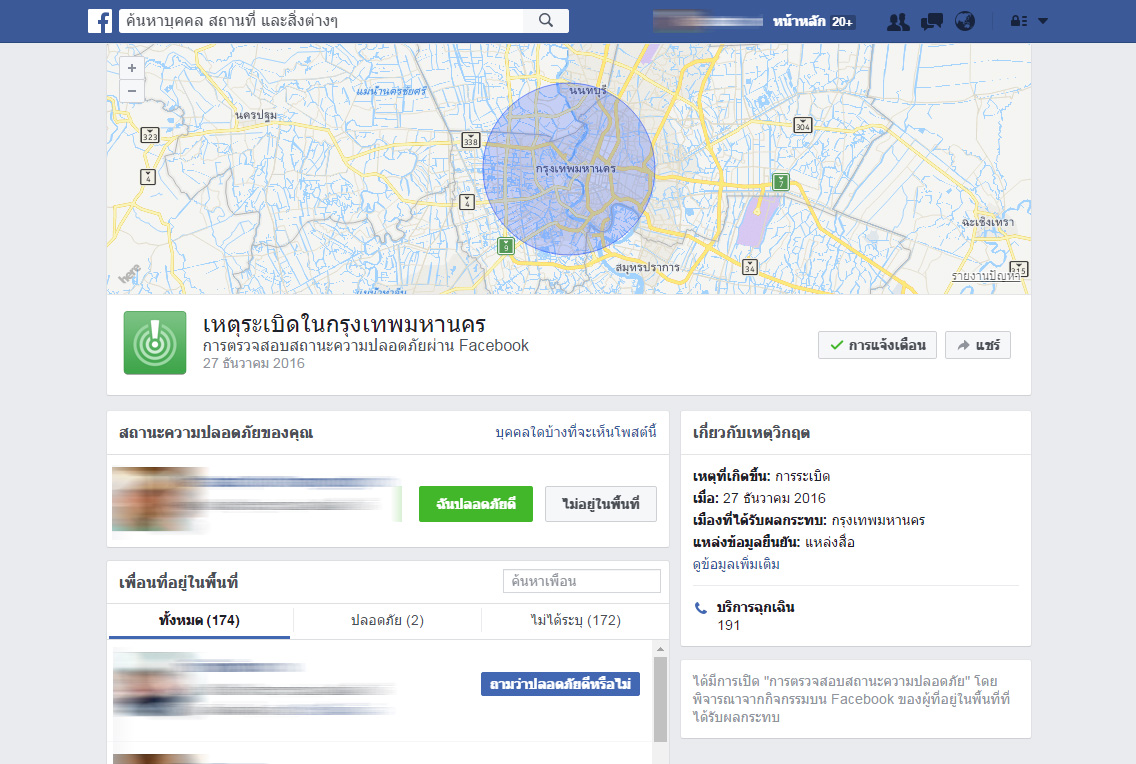Click highway marker 338 on map
The image size is (1136, 764).
click(x=471, y=140)
